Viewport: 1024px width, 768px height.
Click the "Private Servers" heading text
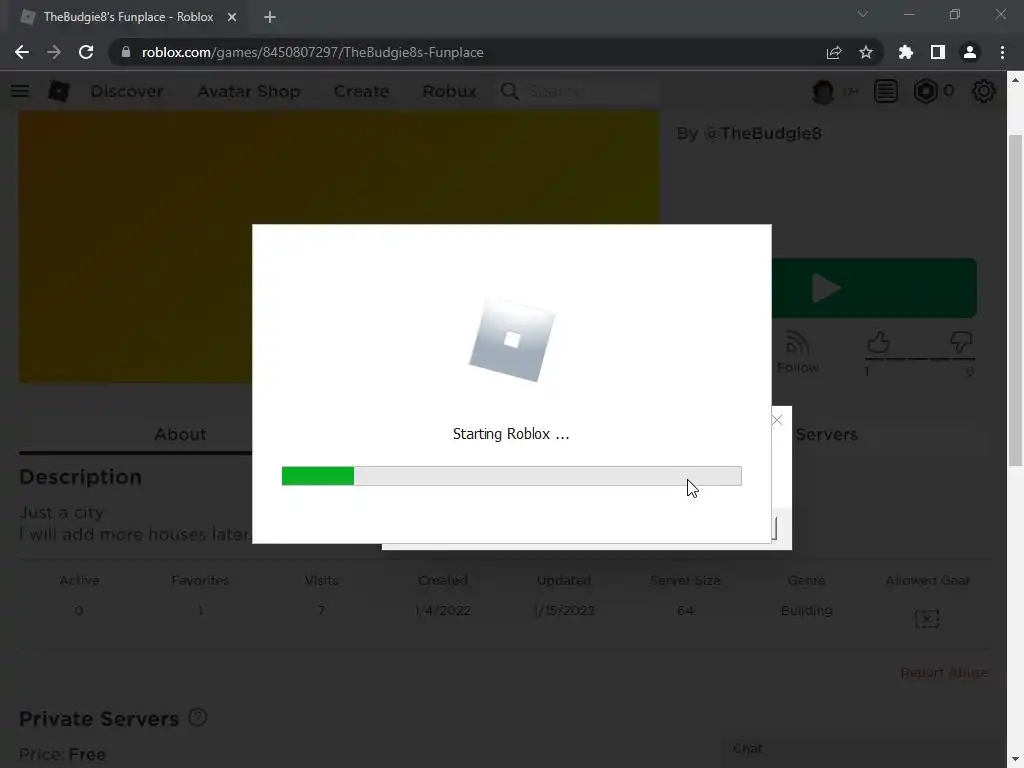(99, 719)
